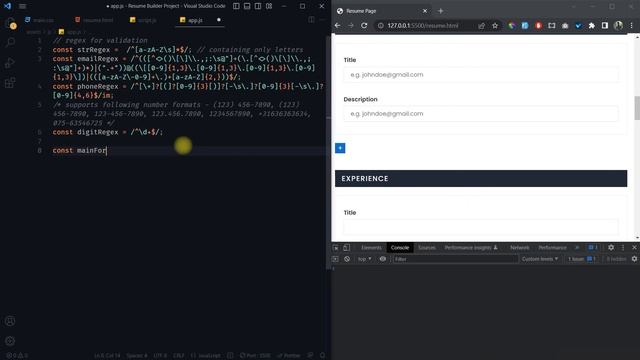The image size is (640, 360).
Task: Switch to the main.css editor tab
Action: (x=39, y=20)
